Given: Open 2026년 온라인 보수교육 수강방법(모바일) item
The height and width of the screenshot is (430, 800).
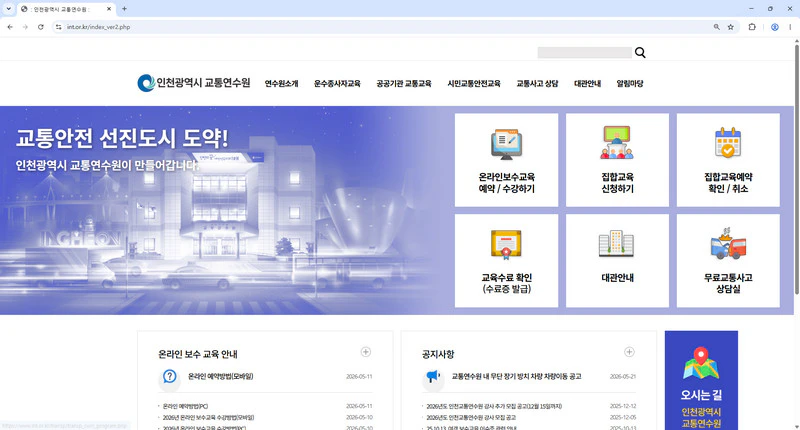Looking at the screenshot, I should 208,417.
